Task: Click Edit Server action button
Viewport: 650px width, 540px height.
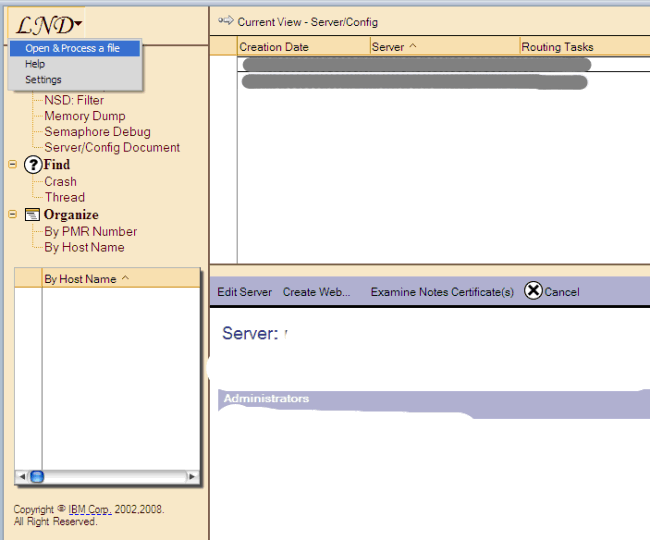Action: pos(245,292)
